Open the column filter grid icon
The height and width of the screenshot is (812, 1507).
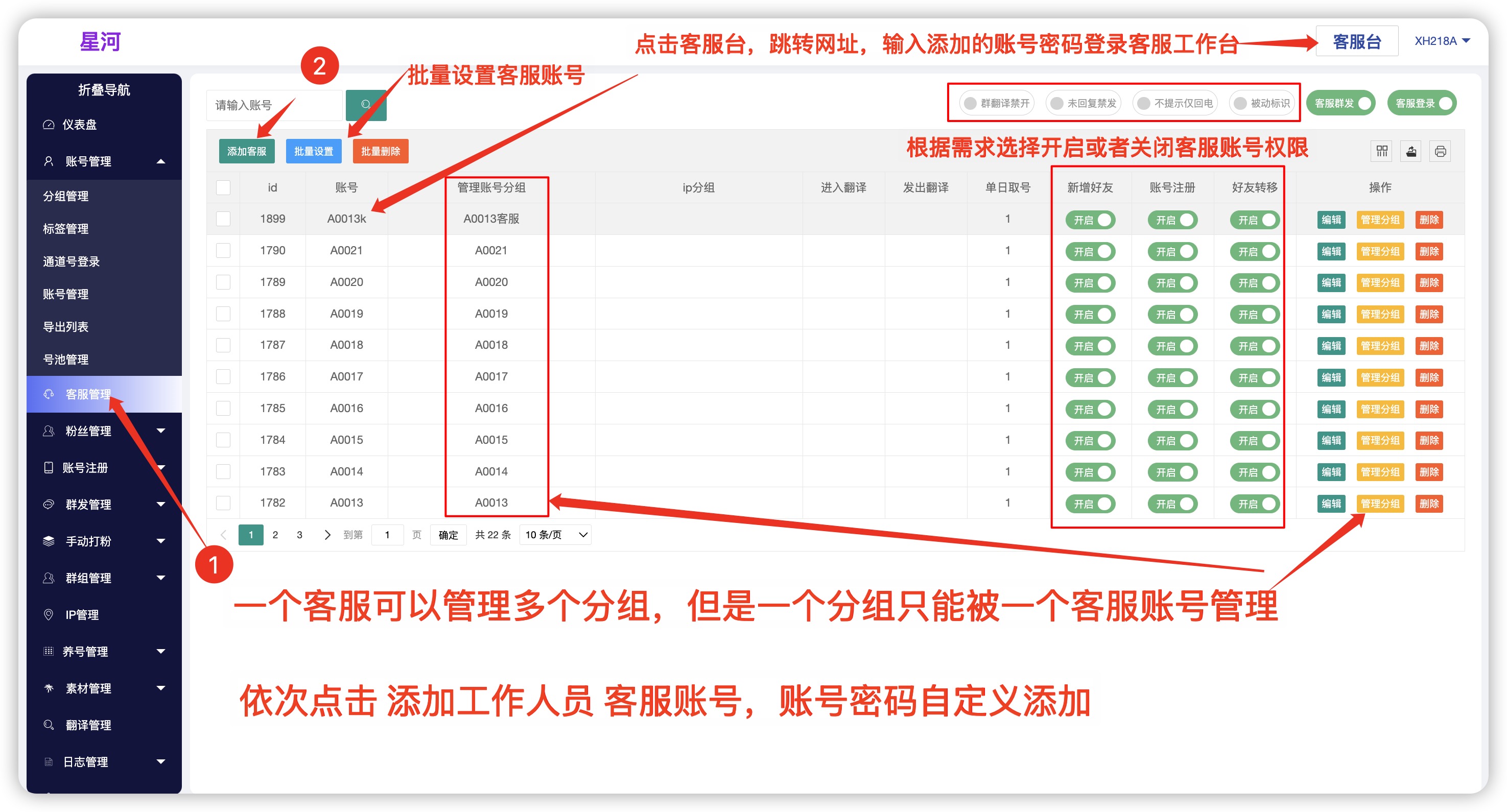click(1382, 152)
